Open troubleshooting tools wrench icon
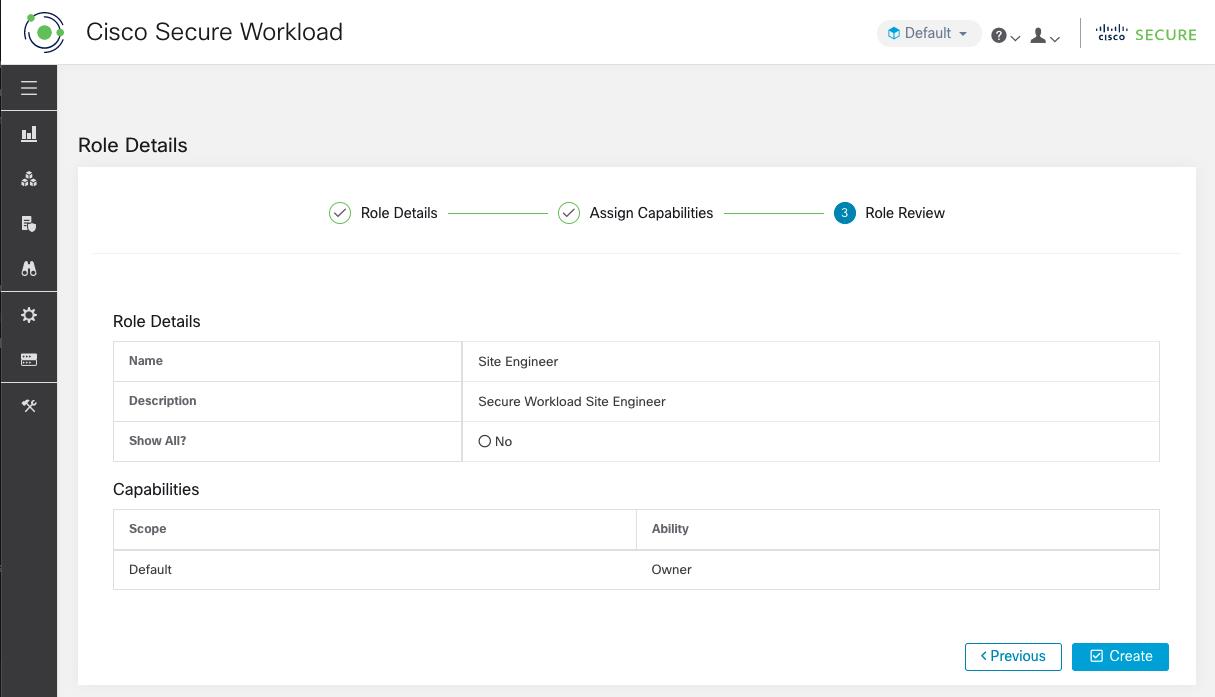 [29, 406]
